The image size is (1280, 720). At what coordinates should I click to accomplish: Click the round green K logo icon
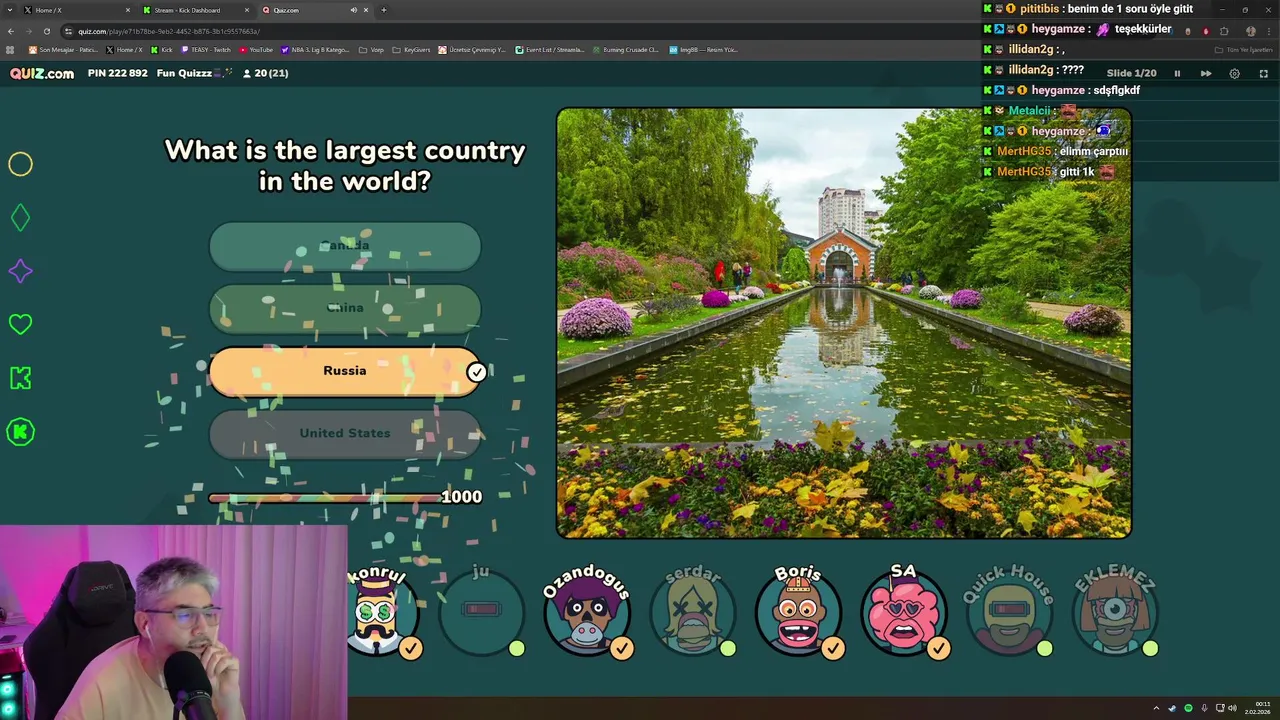(20, 432)
